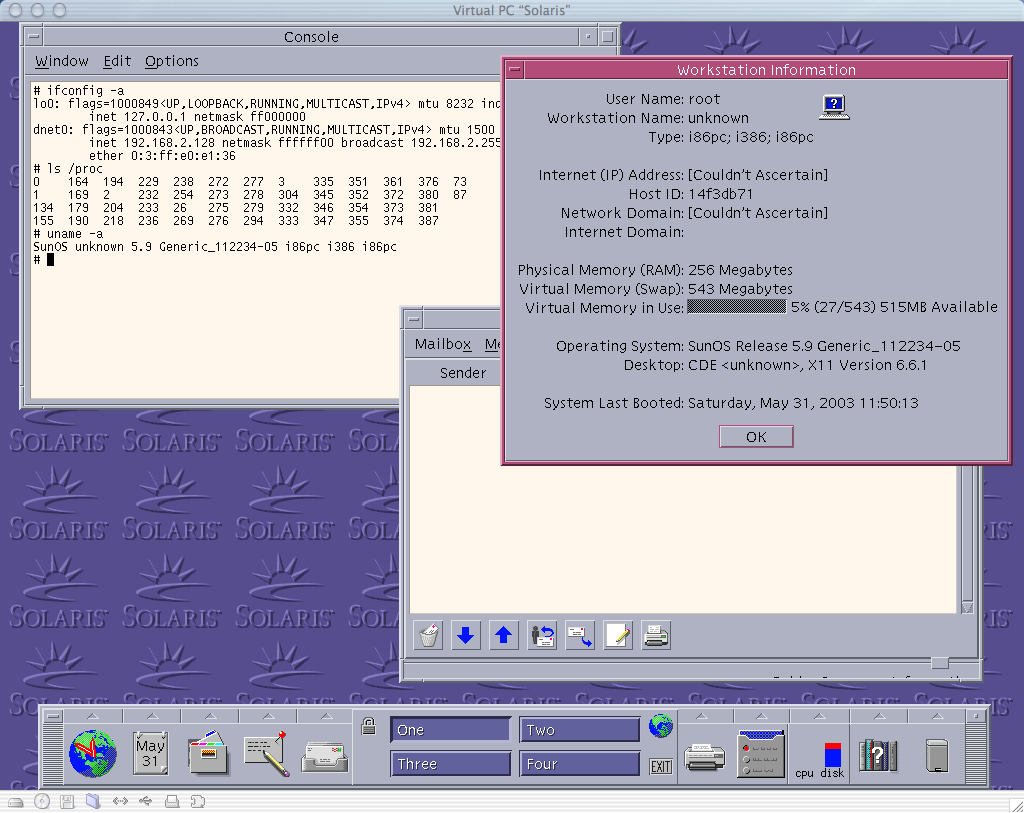
Task: Delete message with mailbox trash toolbar icon
Action: (428, 635)
